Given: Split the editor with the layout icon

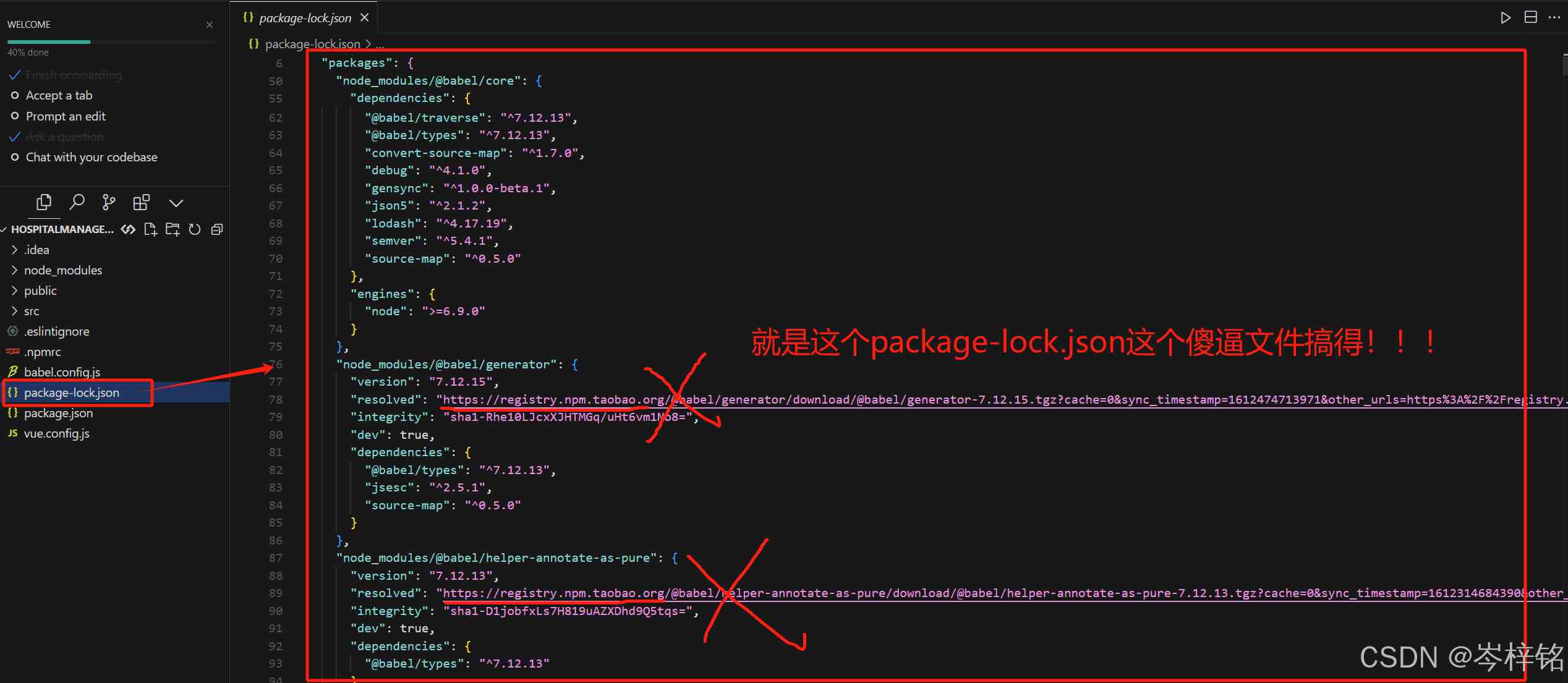Looking at the screenshot, I should [x=1530, y=17].
